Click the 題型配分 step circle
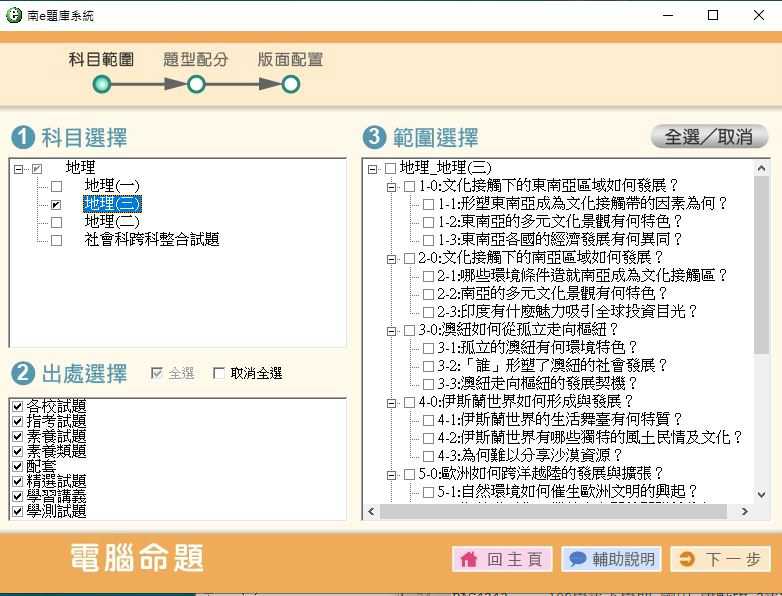This screenshot has height=596, width=782. 196,84
